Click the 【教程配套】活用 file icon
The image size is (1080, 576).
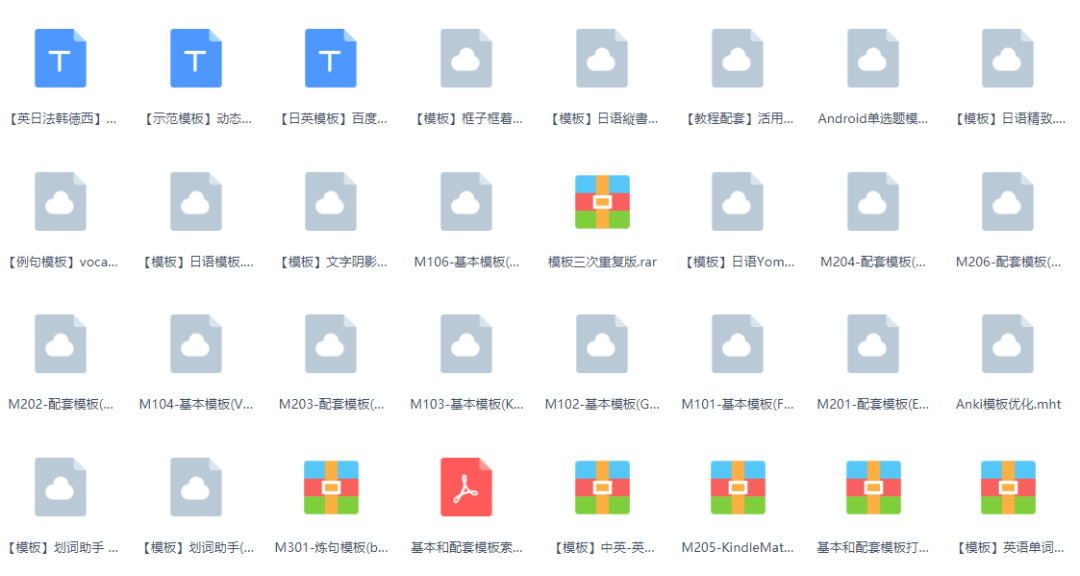(738, 59)
